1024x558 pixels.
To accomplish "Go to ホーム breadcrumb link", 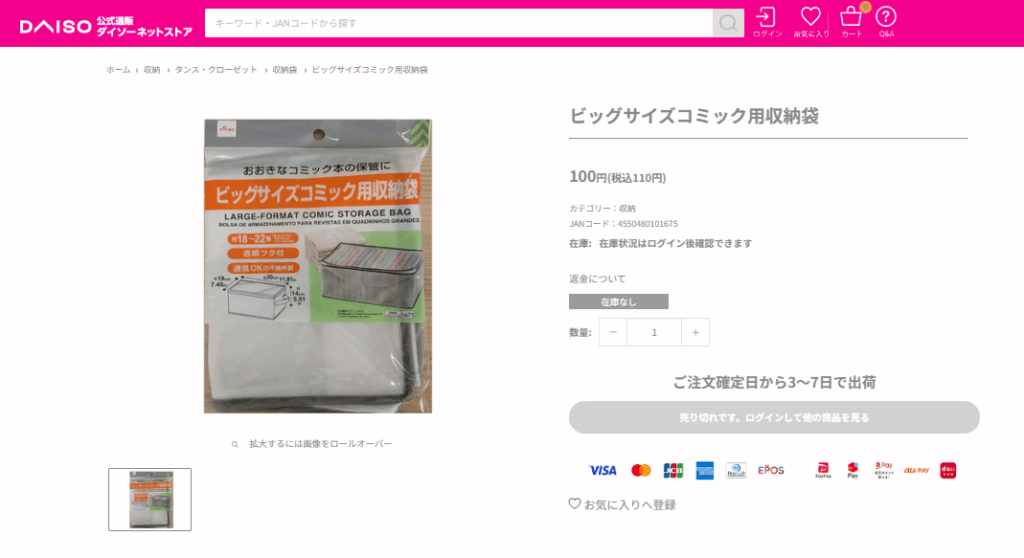I will (118, 70).
